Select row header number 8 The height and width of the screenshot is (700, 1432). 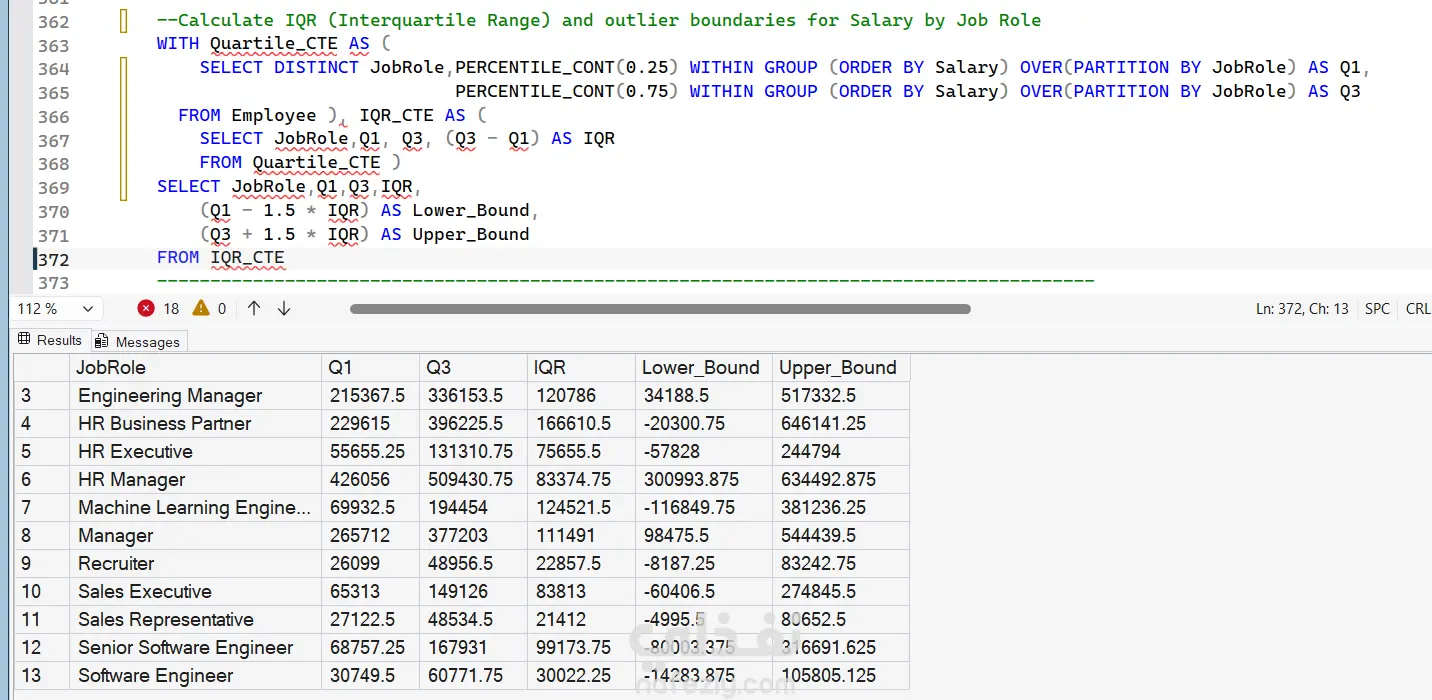42,535
